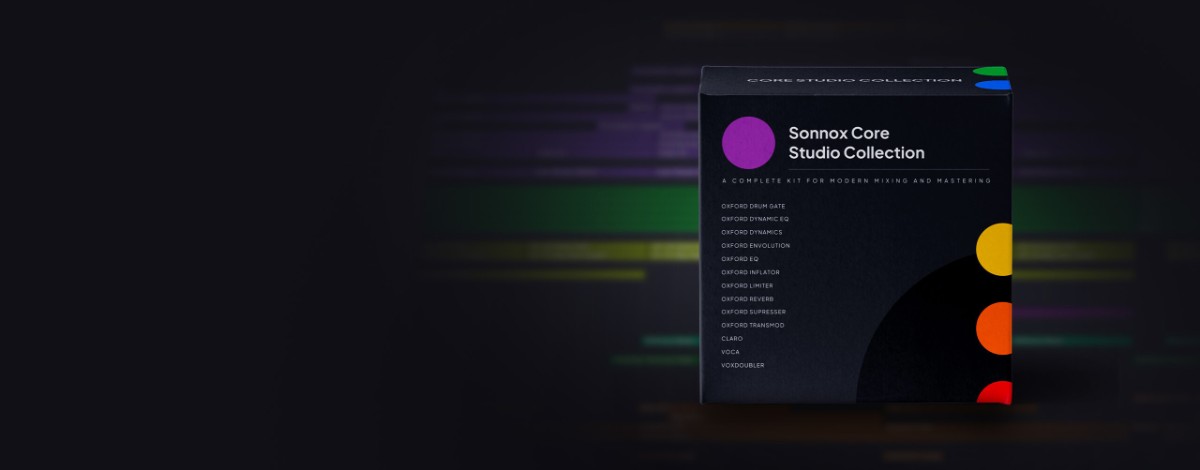
Task: Click the yellow circle on the box edge
Action: coord(995,250)
